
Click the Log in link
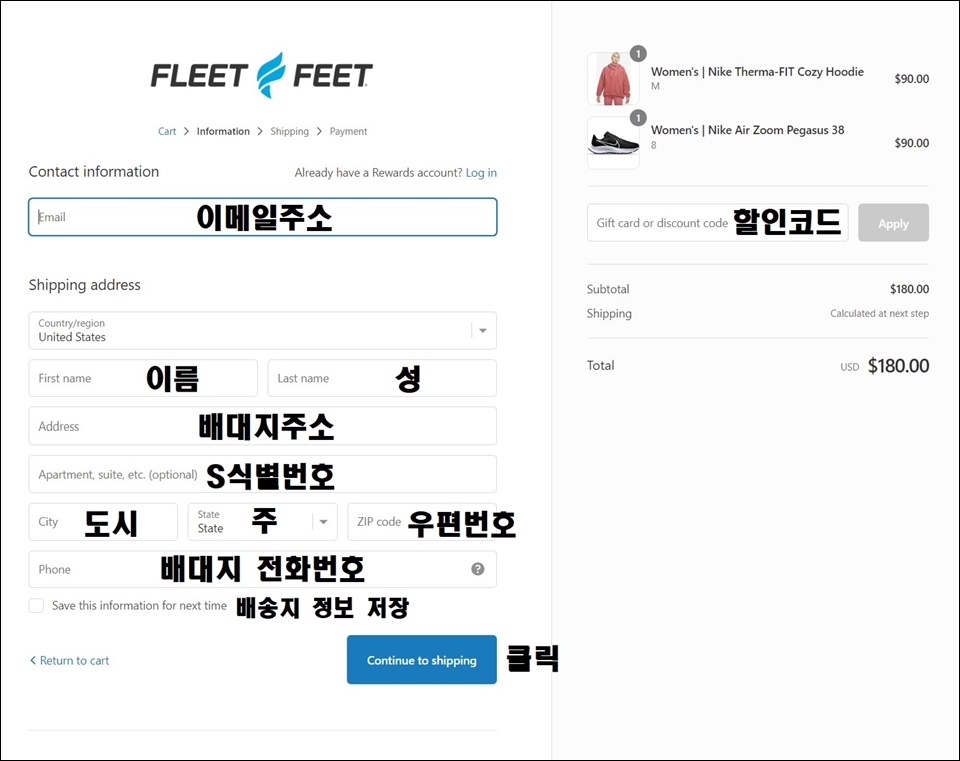pos(481,173)
